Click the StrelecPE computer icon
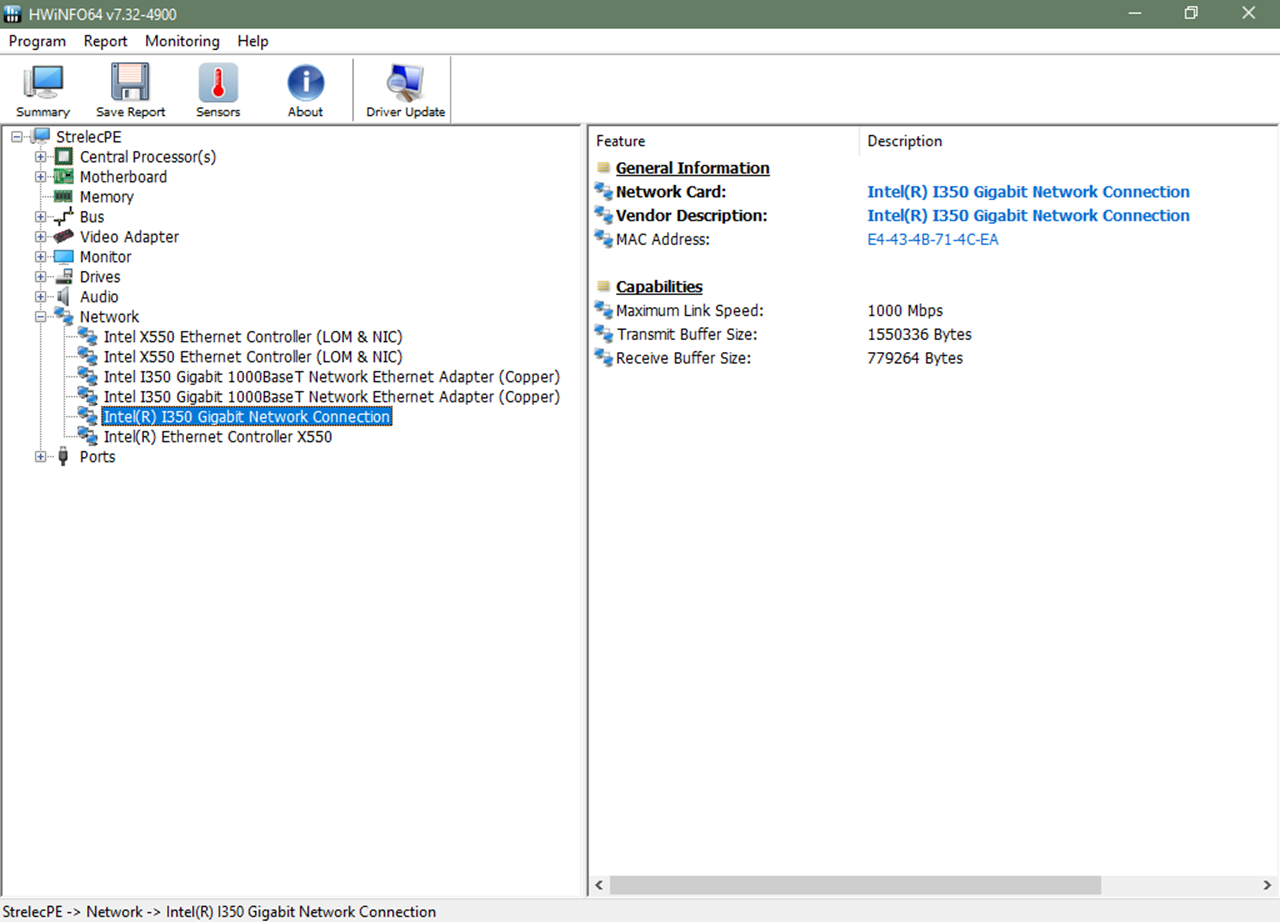Screen dimensions: 1280x922 coord(41,136)
